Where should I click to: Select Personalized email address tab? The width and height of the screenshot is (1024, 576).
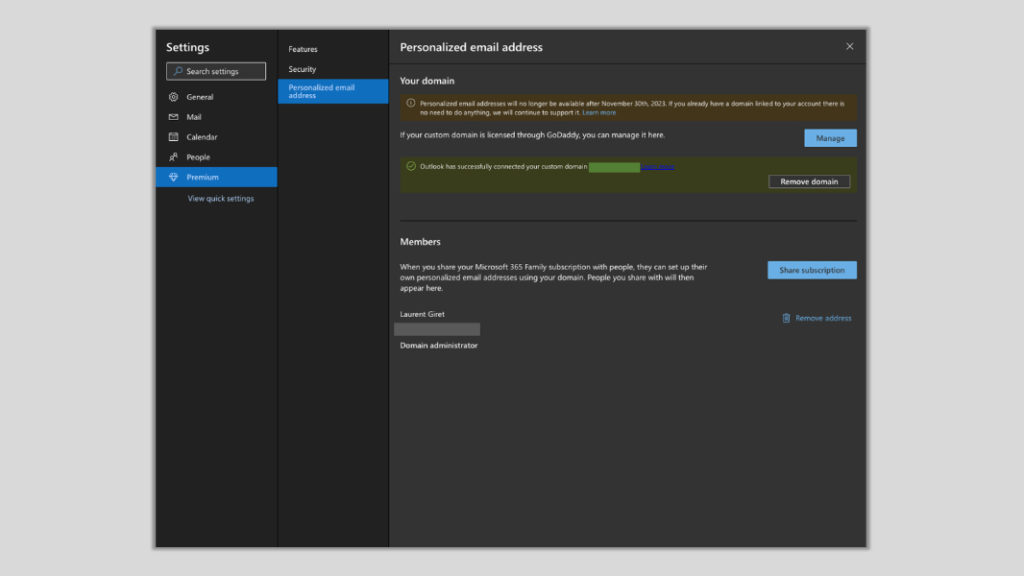pyautogui.click(x=332, y=91)
